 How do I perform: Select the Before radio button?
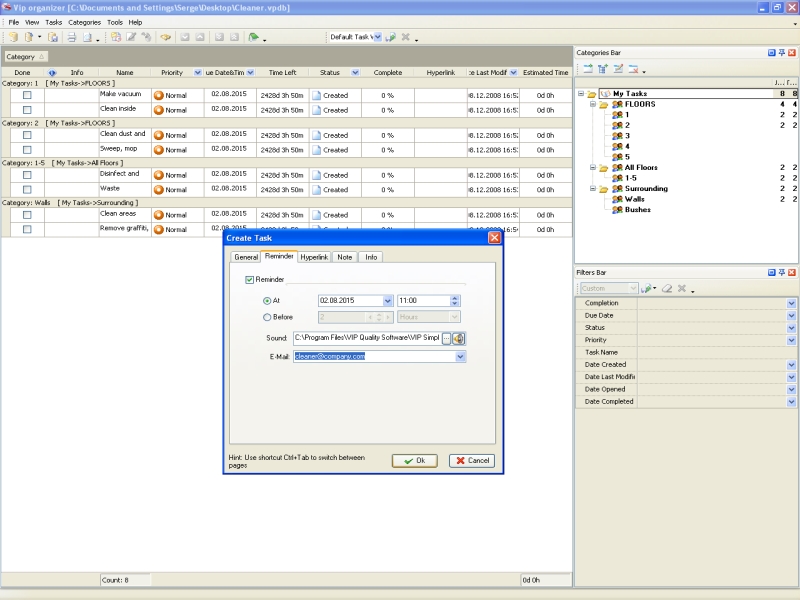tap(266, 317)
